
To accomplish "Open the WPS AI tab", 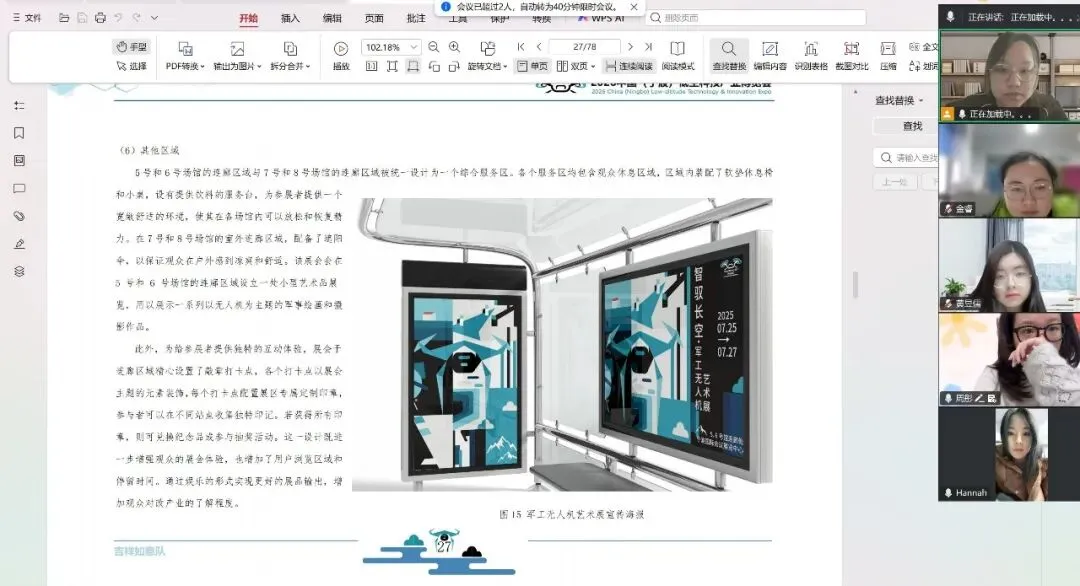I will pos(602,19).
